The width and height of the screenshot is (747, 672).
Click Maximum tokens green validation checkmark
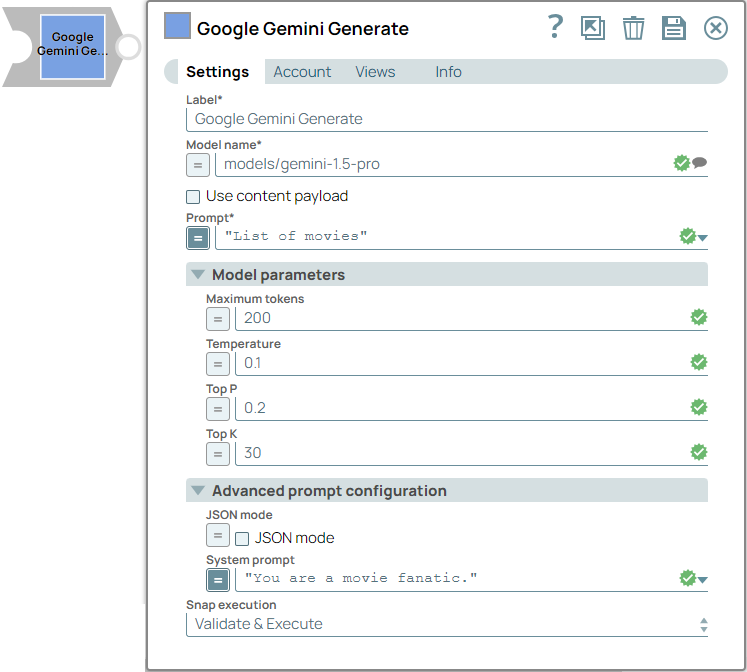point(699,317)
